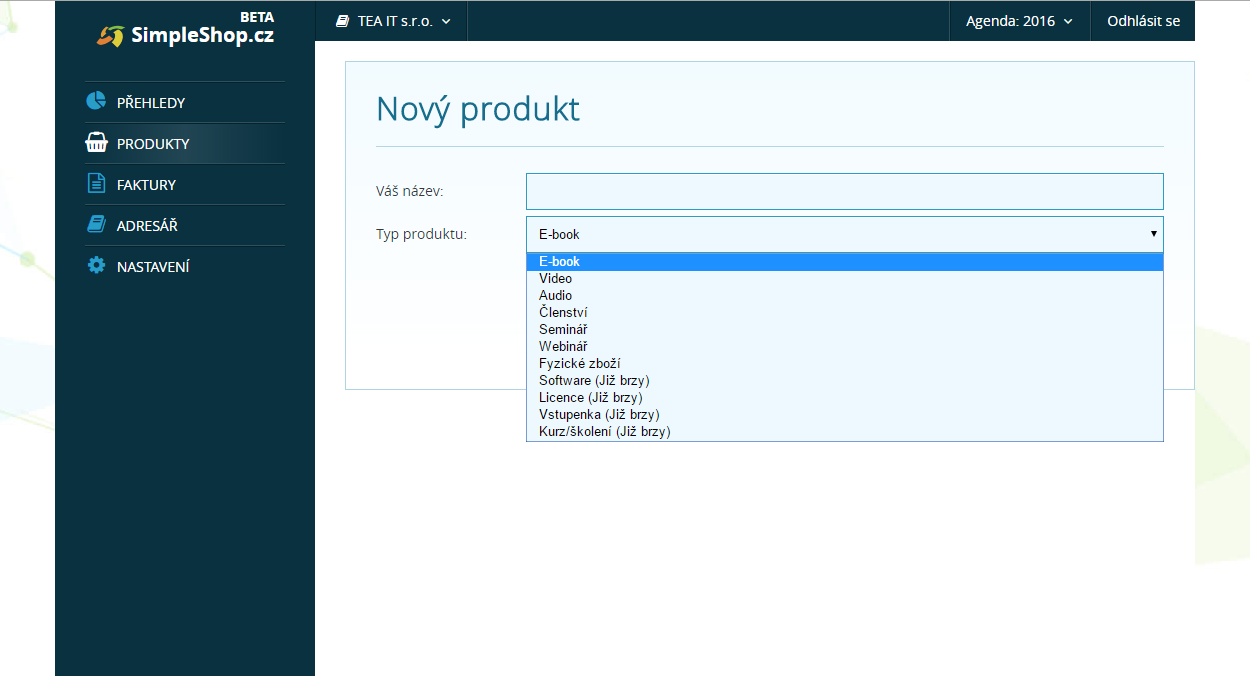This screenshot has height=676, width=1250.
Task: Go to the FAKTURY section
Action: [x=185, y=184]
